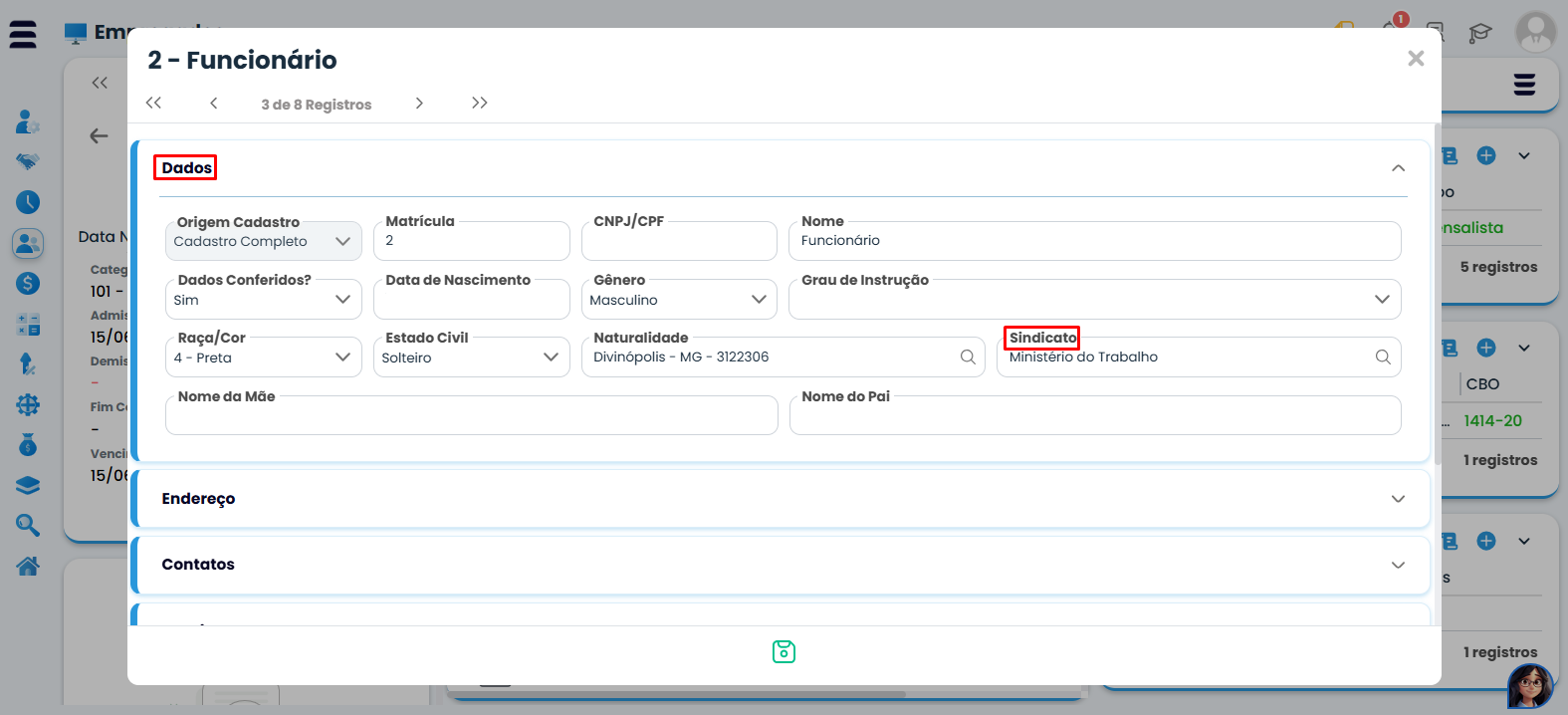This screenshot has height=715, width=1568.
Task: Click the '3 de 8 Registros' text
Action: pos(317,105)
